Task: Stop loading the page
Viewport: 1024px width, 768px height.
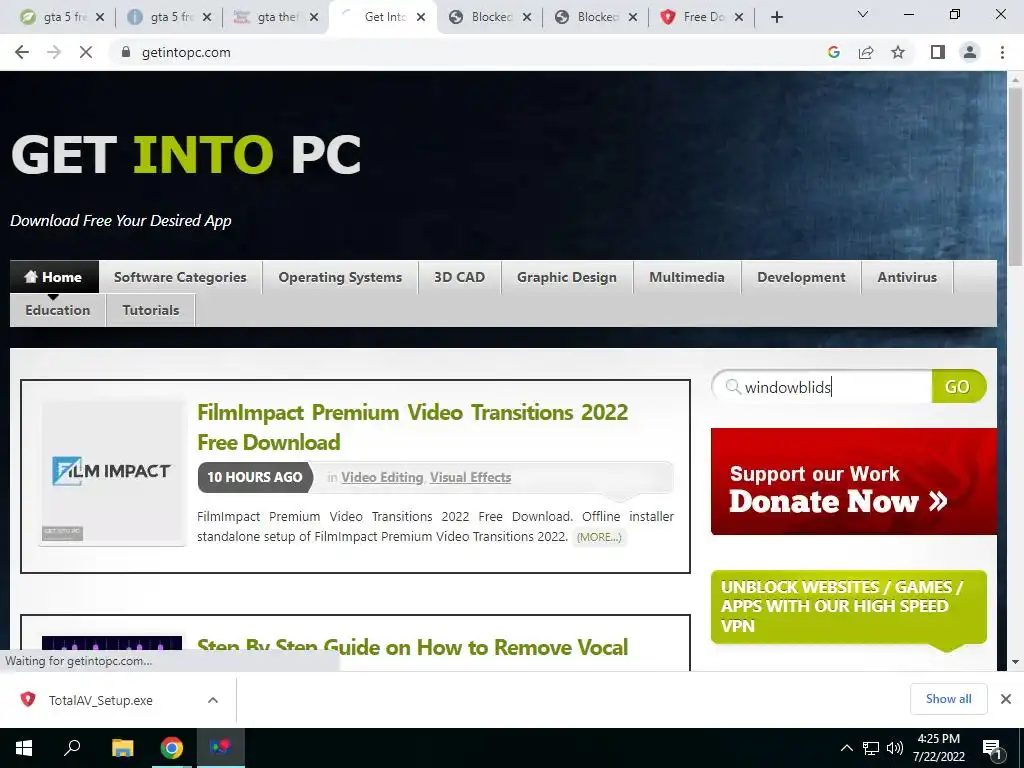Action: [86, 52]
